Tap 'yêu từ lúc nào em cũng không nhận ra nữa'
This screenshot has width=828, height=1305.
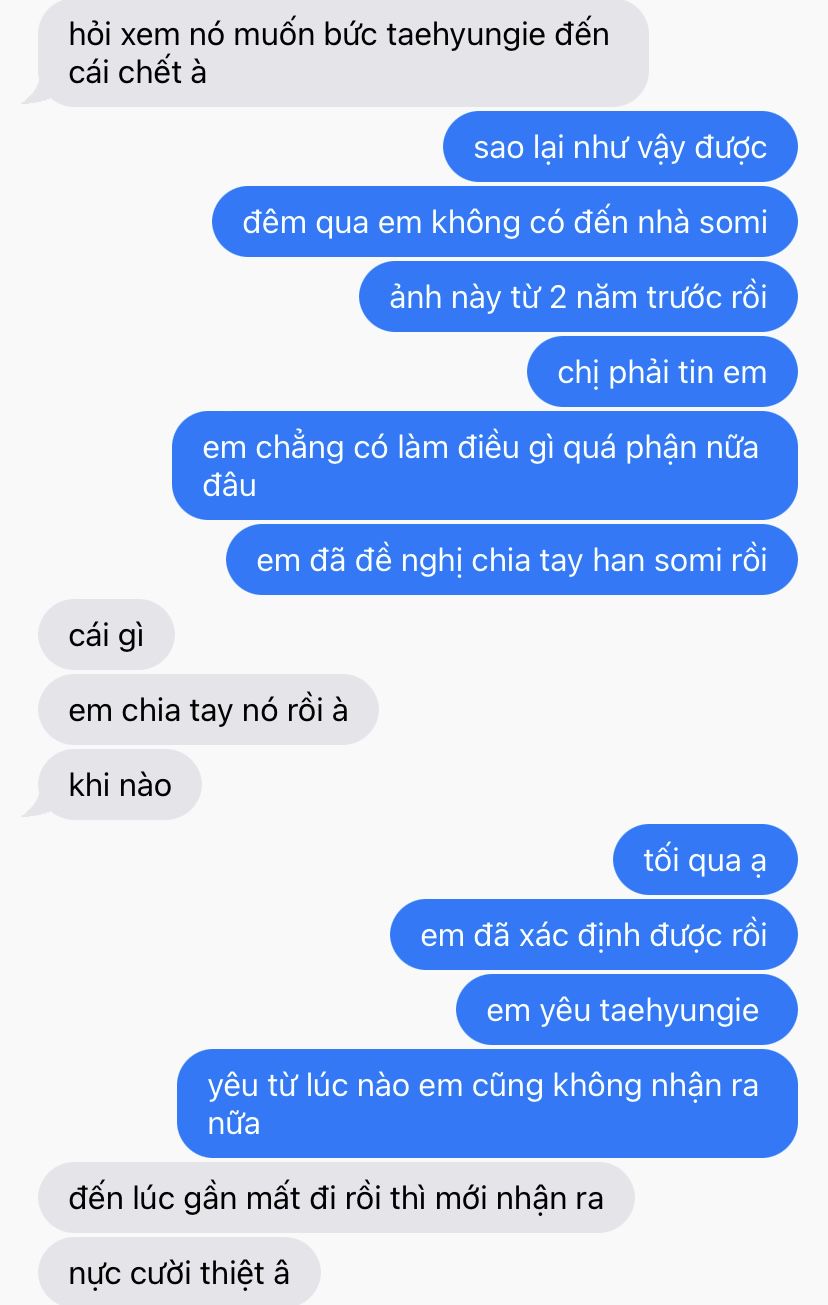tap(487, 1104)
